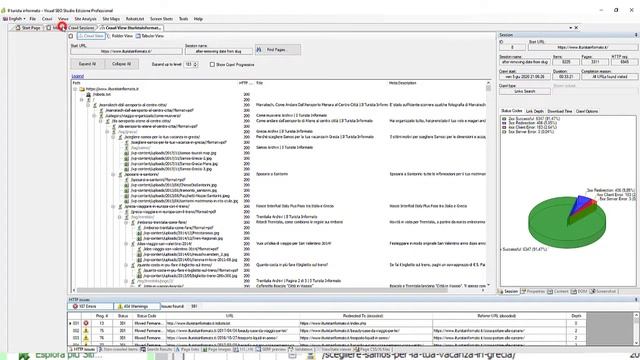This screenshot has width=640, height=360.
Task: Collapse the /scegliere-samos-per-la-tua-vacanza-in-grecia/ node
Action: coord(113,137)
